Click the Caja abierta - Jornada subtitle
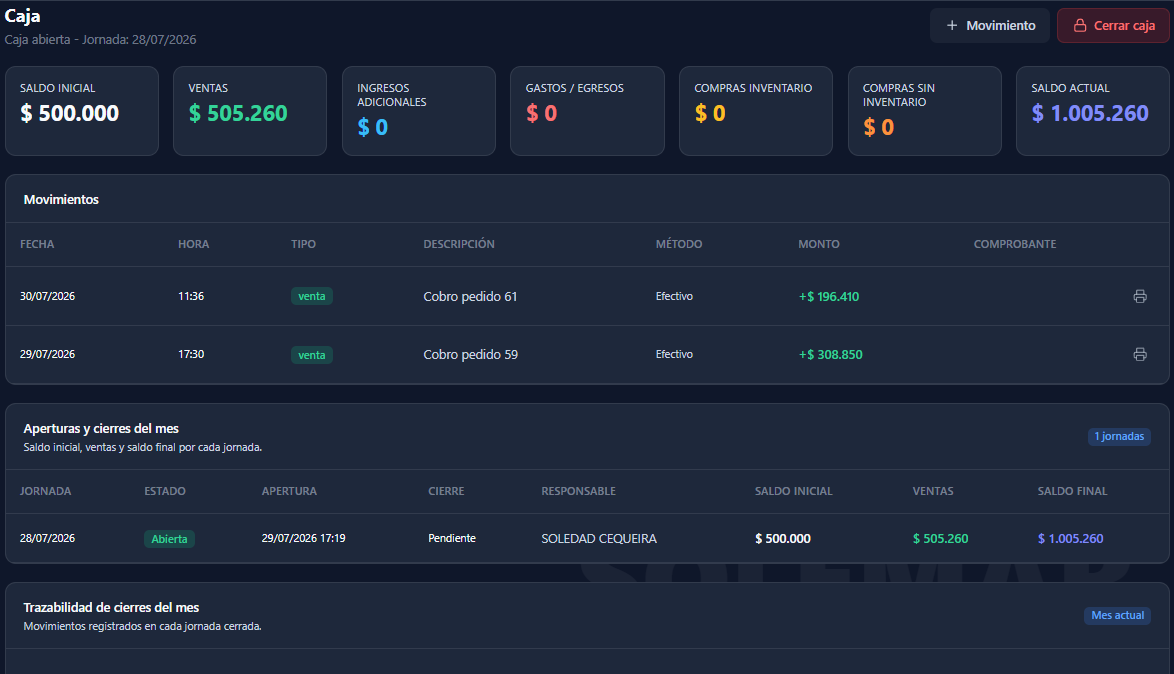Screen dimensions: 1174x674 pyautogui.click(x=100, y=40)
